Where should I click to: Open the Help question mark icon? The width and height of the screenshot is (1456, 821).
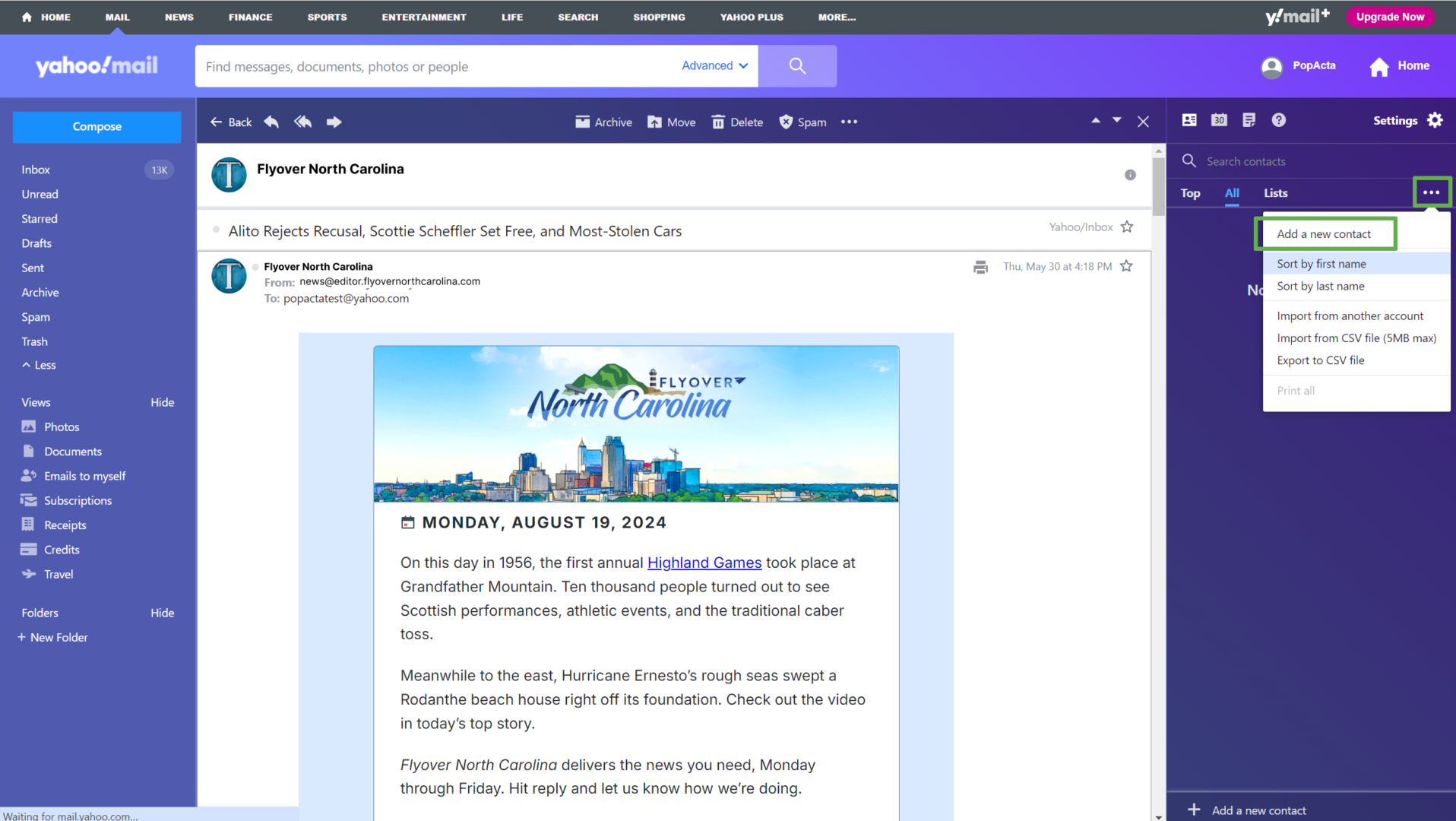pyautogui.click(x=1278, y=120)
